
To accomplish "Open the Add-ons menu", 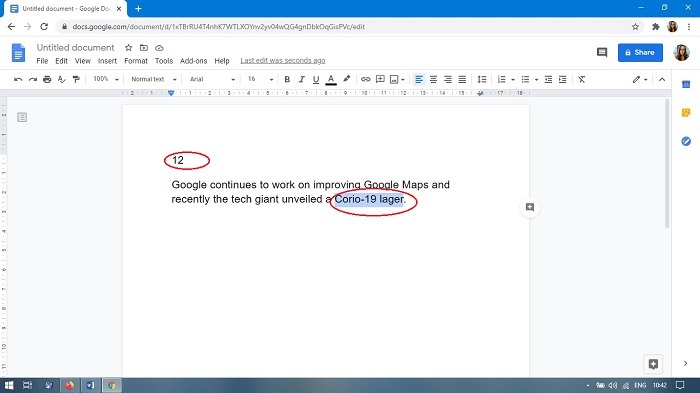I will (x=193, y=61).
